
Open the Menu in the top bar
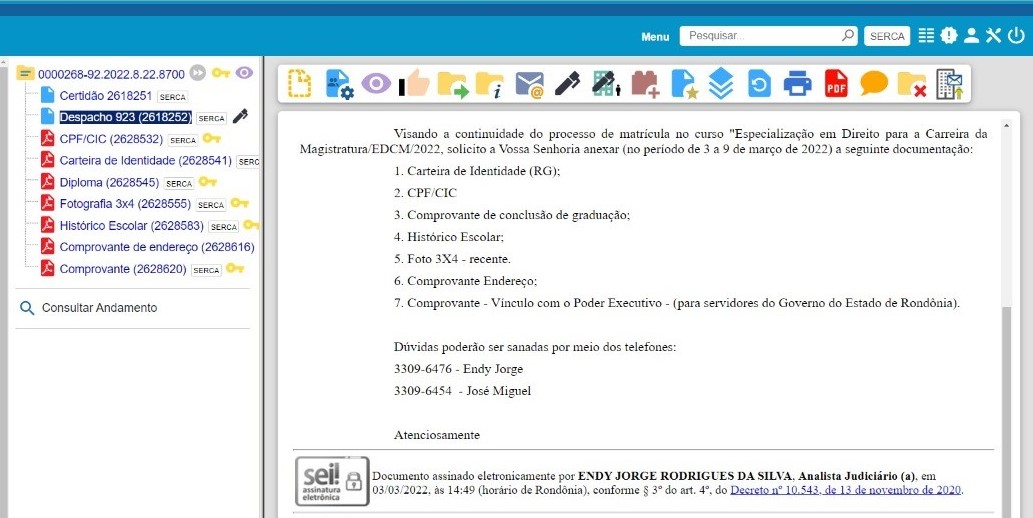pos(655,36)
